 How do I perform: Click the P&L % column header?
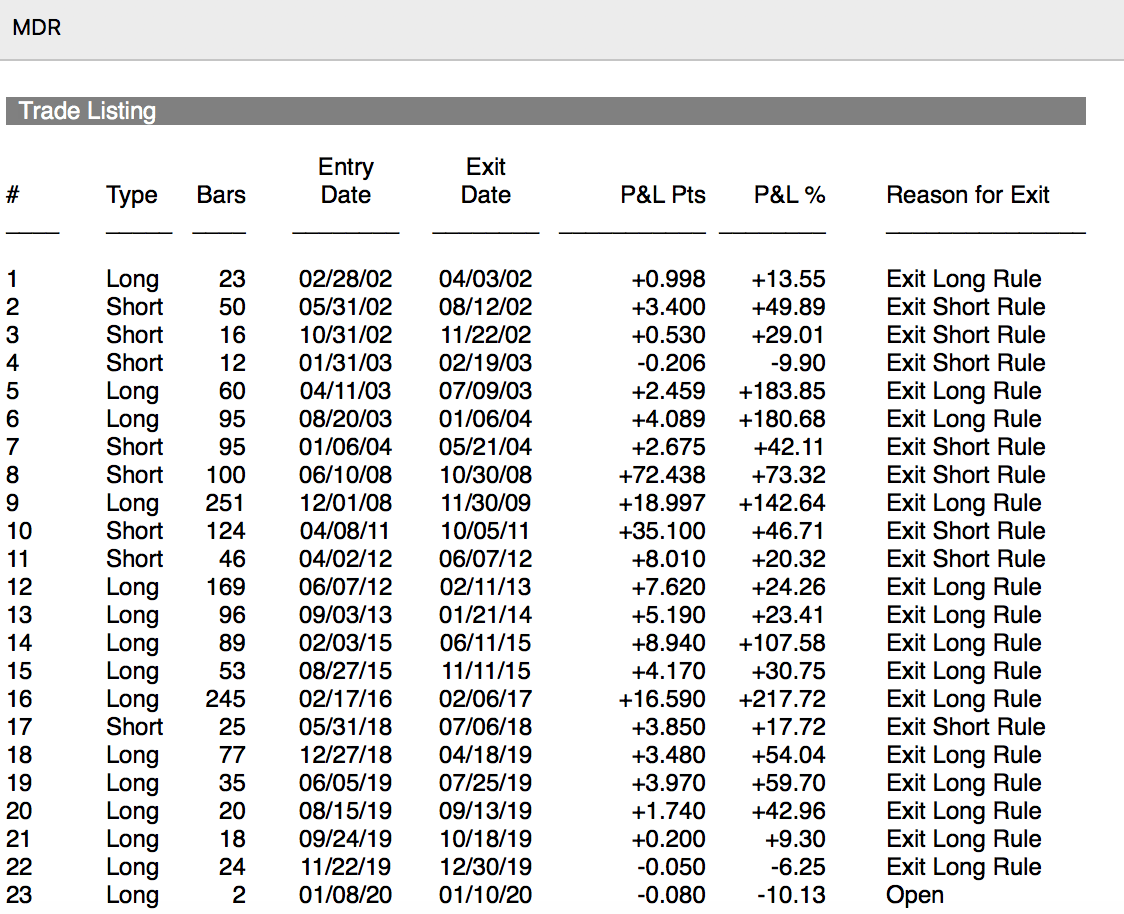click(789, 195)
